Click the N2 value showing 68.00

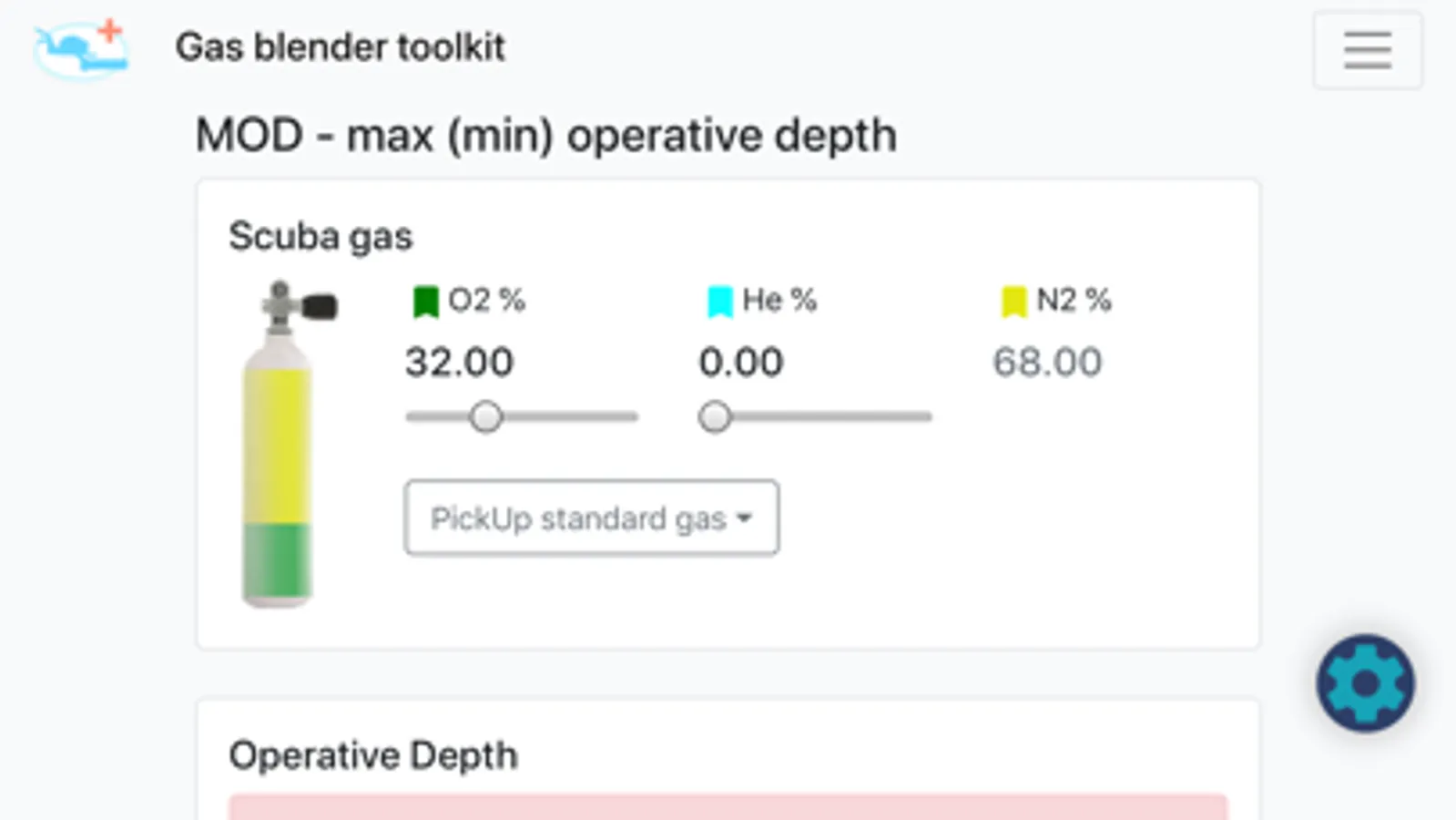coord(1047,363)
